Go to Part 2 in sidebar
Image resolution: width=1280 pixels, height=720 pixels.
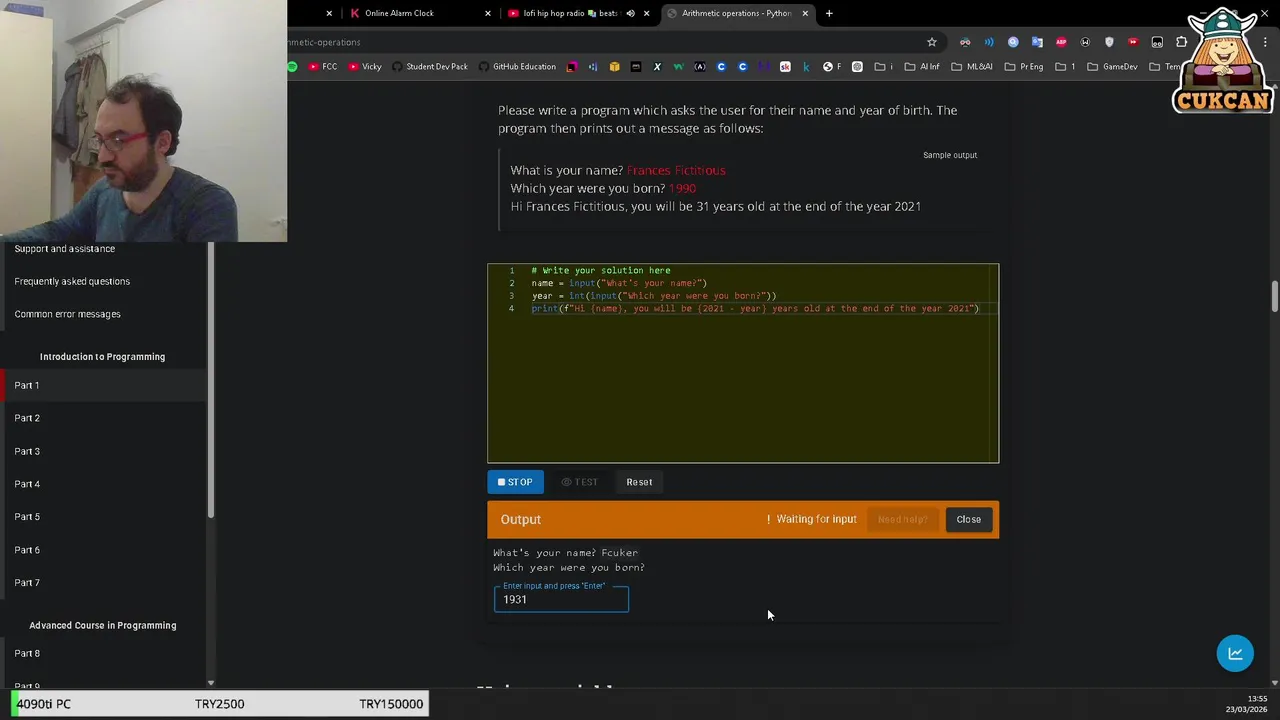(27, 418)
